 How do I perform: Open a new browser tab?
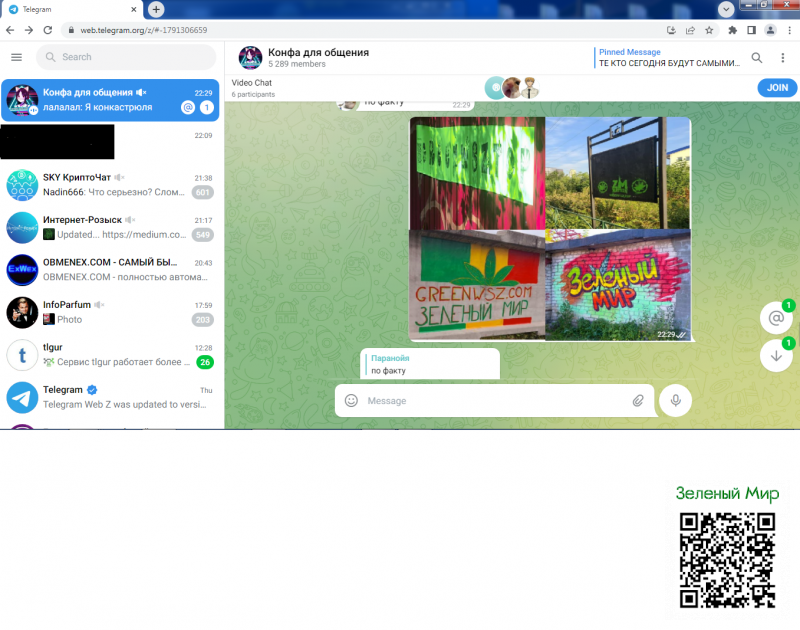point(156,9)
